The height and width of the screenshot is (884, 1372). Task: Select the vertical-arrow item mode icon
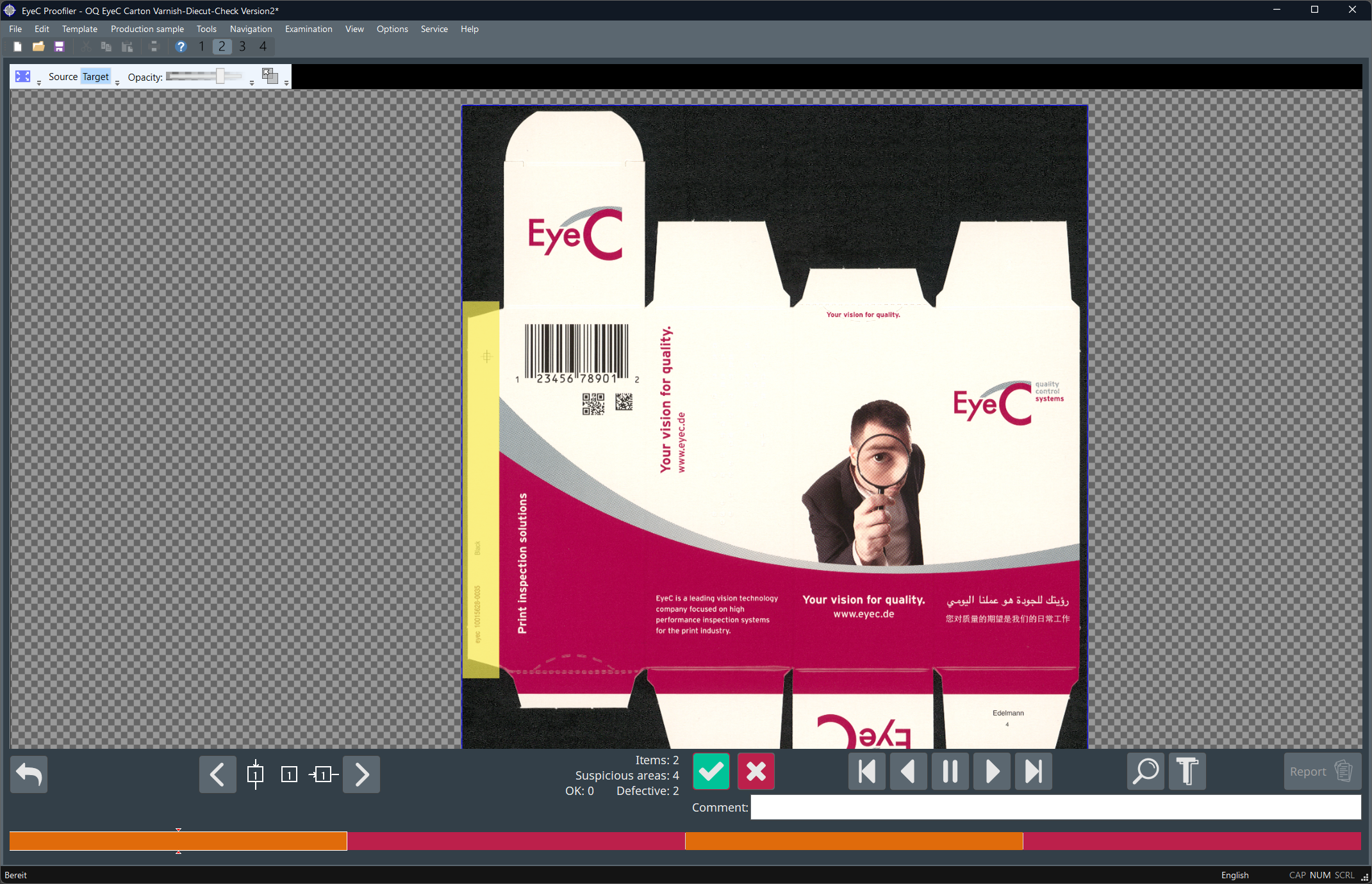coord(255,774)
